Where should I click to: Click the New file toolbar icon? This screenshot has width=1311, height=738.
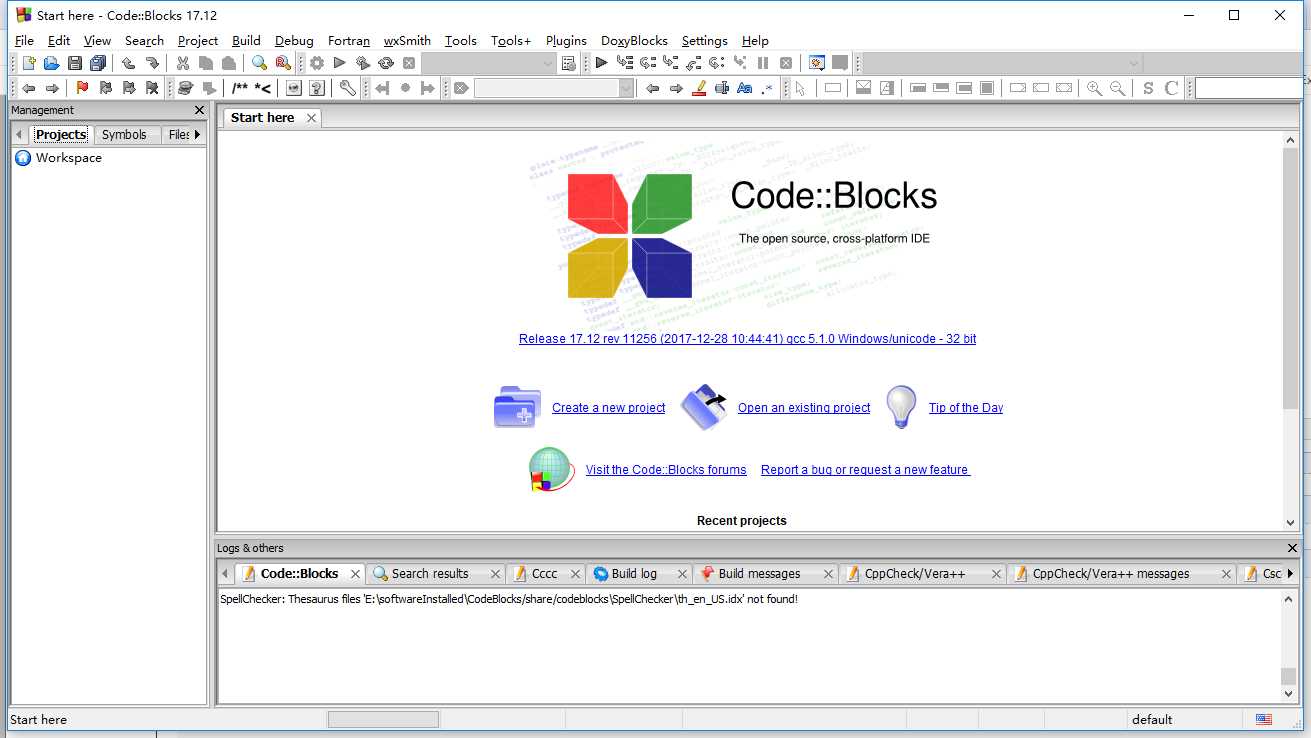point(29,63)
